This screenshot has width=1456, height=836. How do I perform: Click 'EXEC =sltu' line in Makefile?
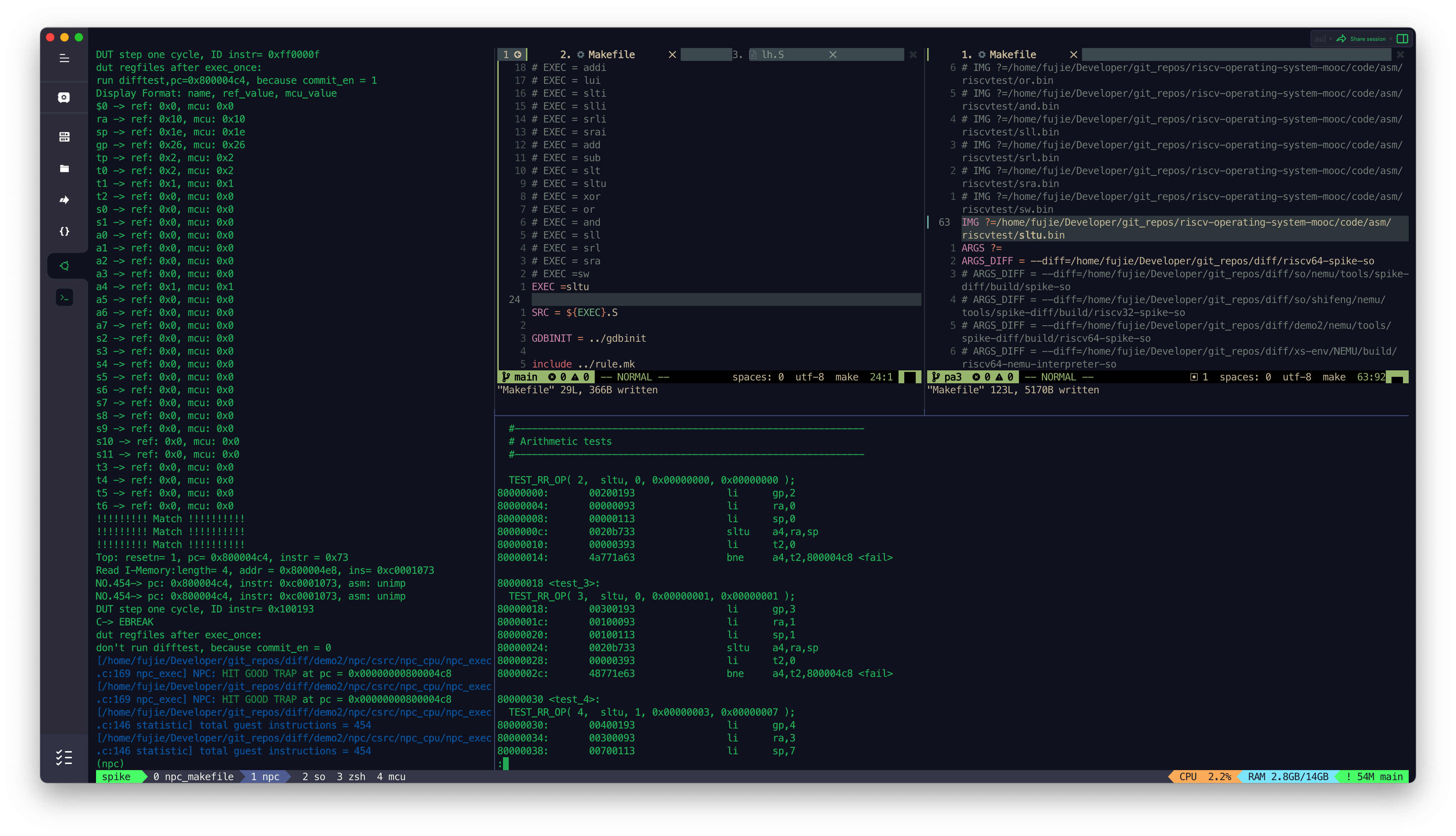point(560,287)
